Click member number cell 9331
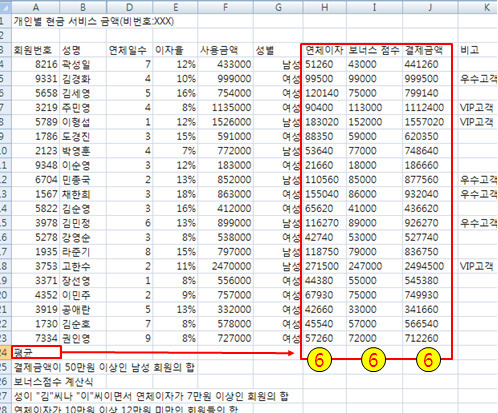Image resolution: width=498 pixels, height=413 pixels. (x=36, y=79)
